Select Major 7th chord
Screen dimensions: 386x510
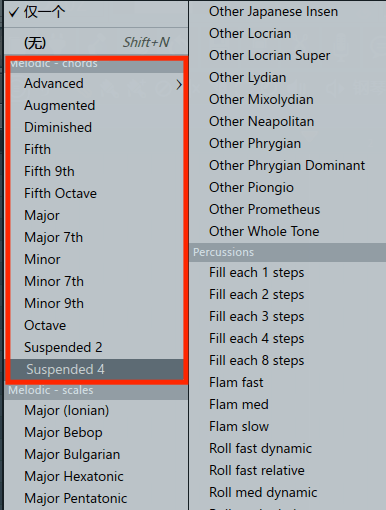point(96,238)
